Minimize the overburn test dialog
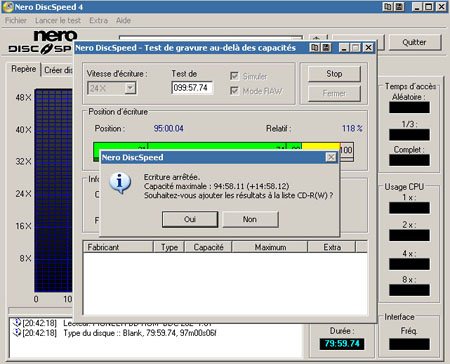450x364 pixels. pyautogui.click(x=344, y=48)
